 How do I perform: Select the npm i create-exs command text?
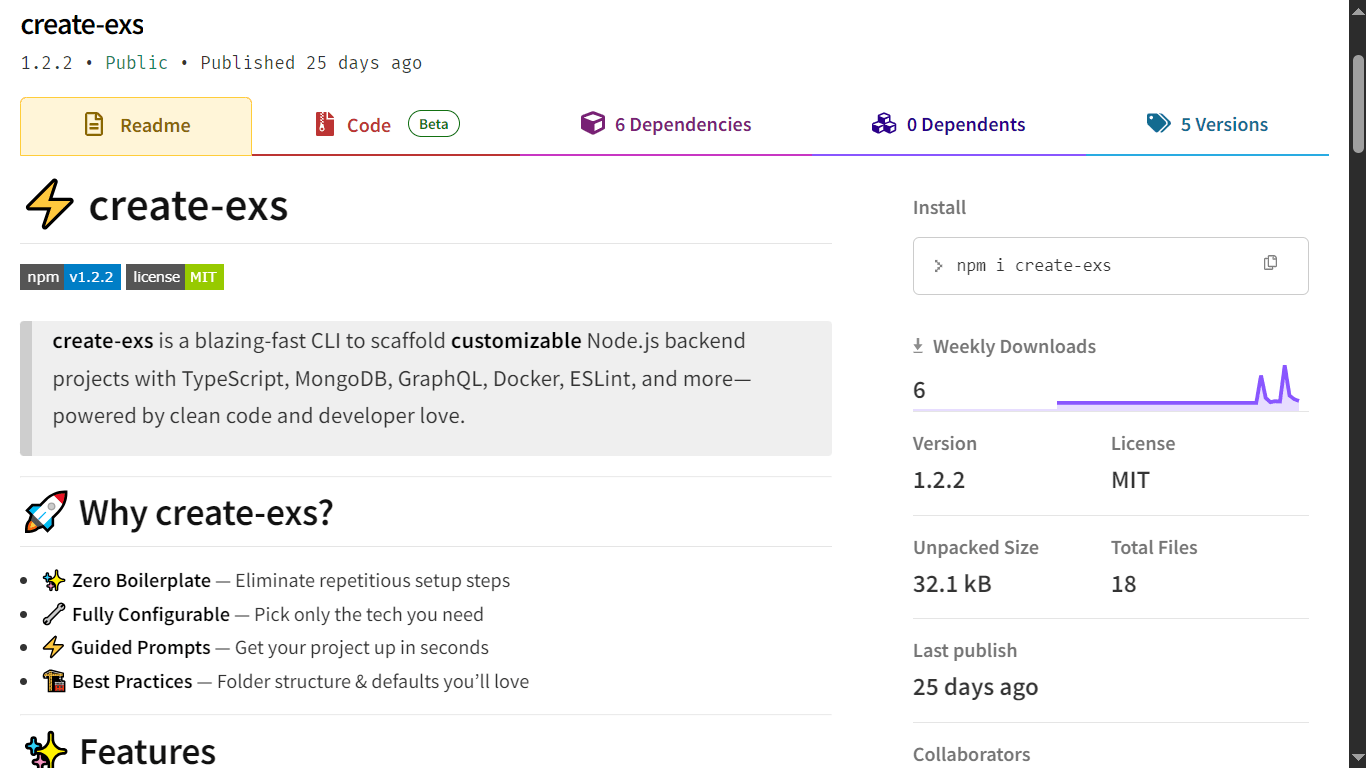[1034, 266]
